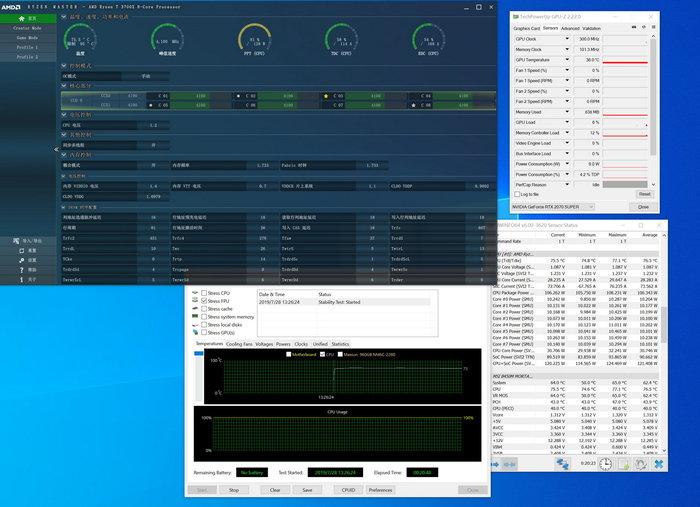Click the white star on core C 08
The width and height of the screenshot is (700, 507).
[x=413, y=105]
